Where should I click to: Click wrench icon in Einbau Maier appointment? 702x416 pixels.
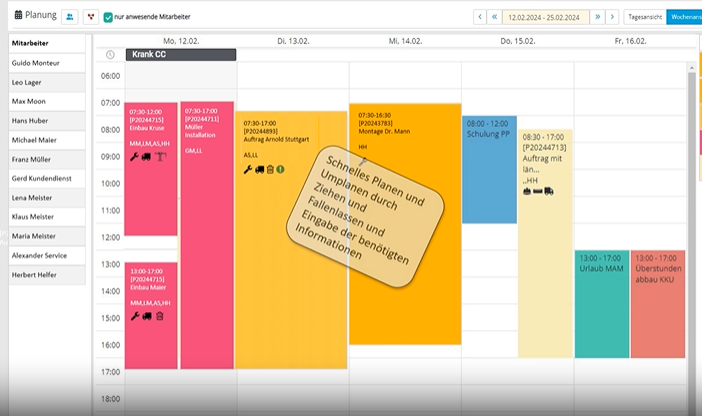coord(135,316)
